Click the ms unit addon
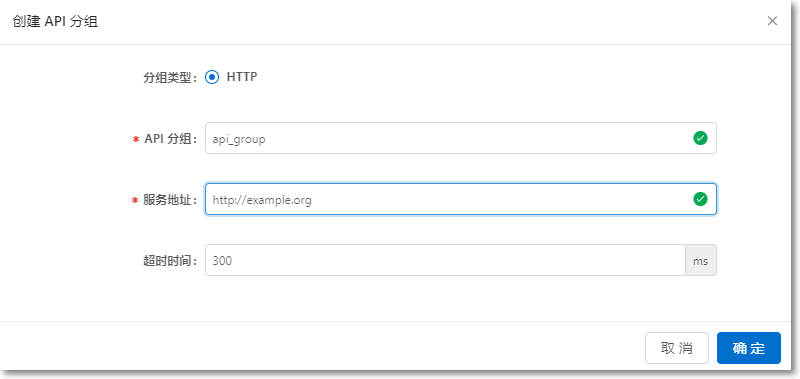Image resolution: width=800 pixels, height=379 pixels. tap(701, 260)
